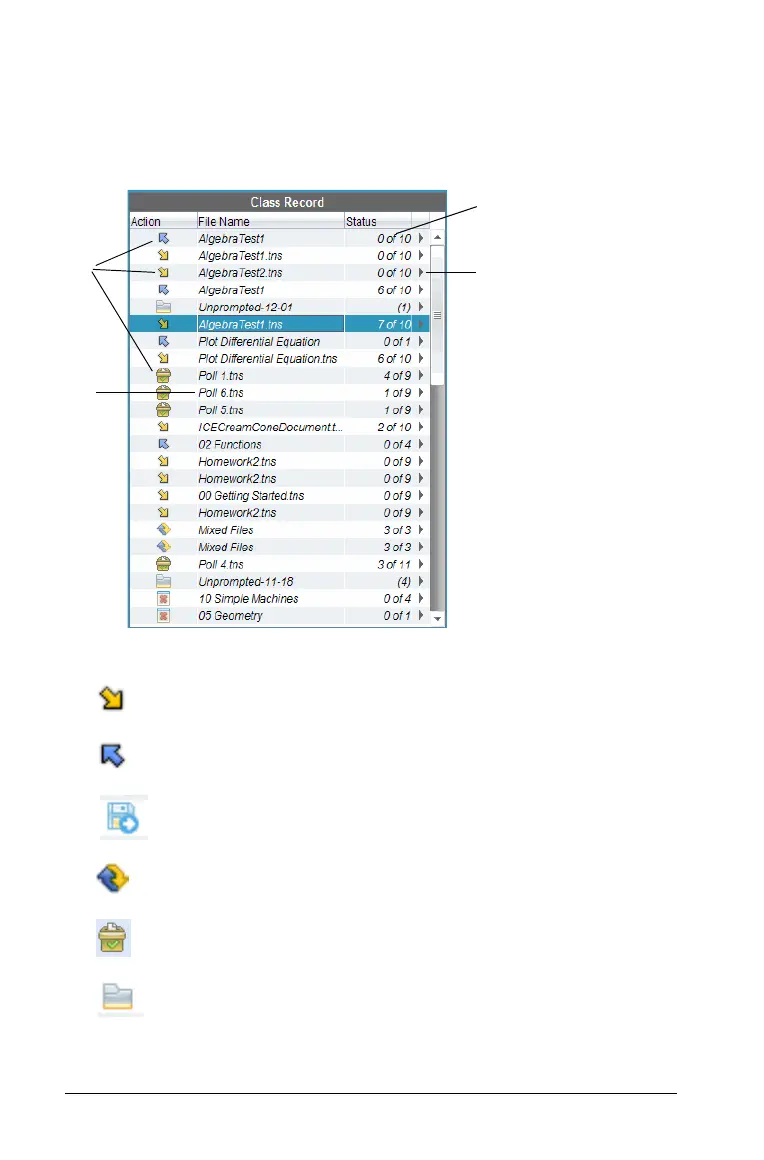Select the Poll 5.tns file name
Screen dimensions: 764x1160
221,410
